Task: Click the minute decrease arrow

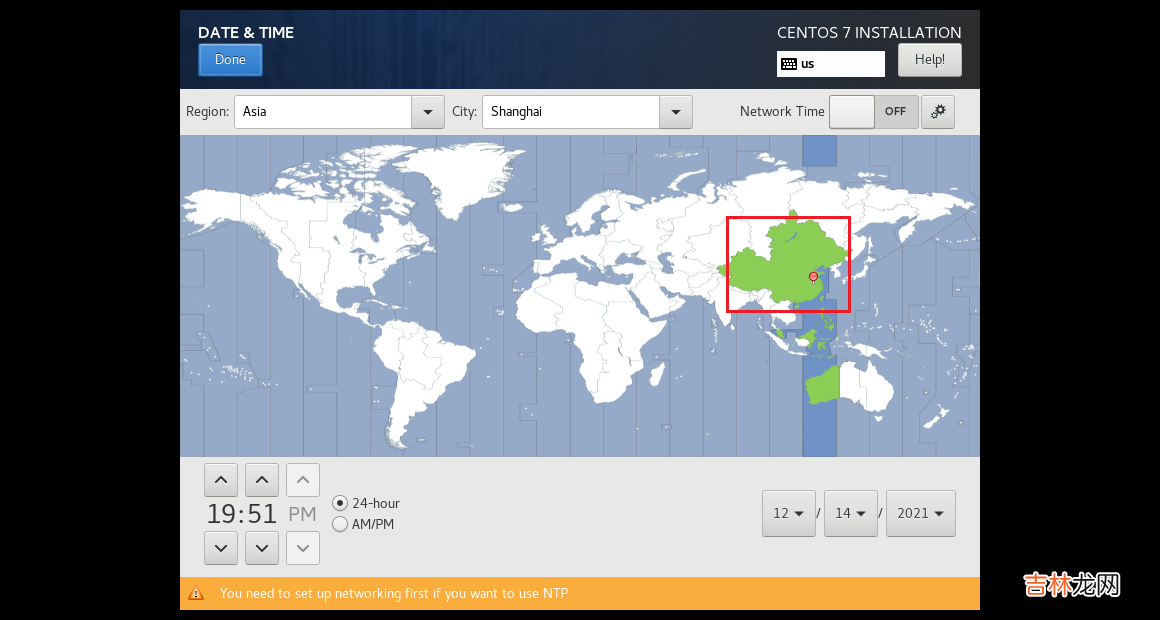Action: click(261, 548)
